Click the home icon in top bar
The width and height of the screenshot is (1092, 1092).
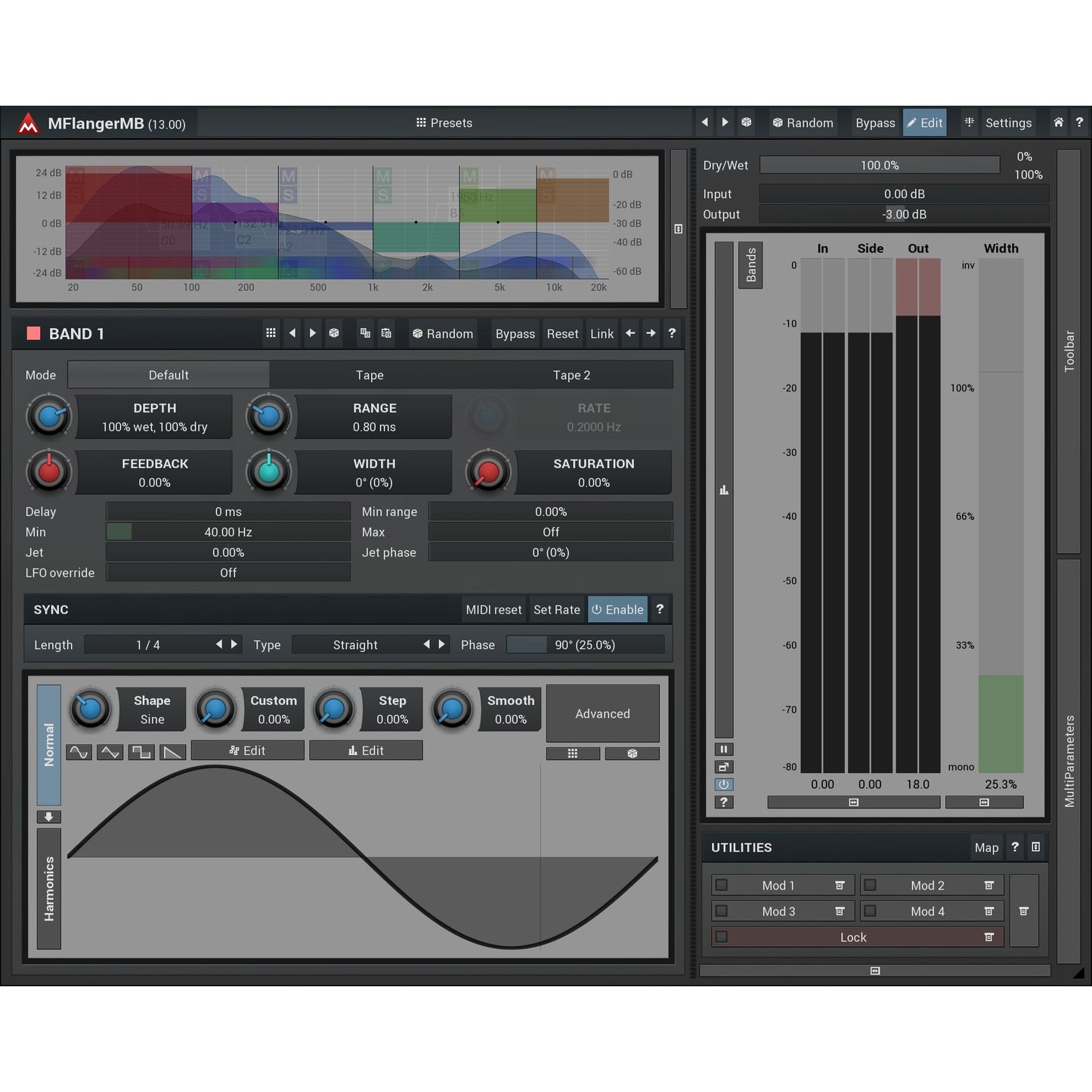1058,122
